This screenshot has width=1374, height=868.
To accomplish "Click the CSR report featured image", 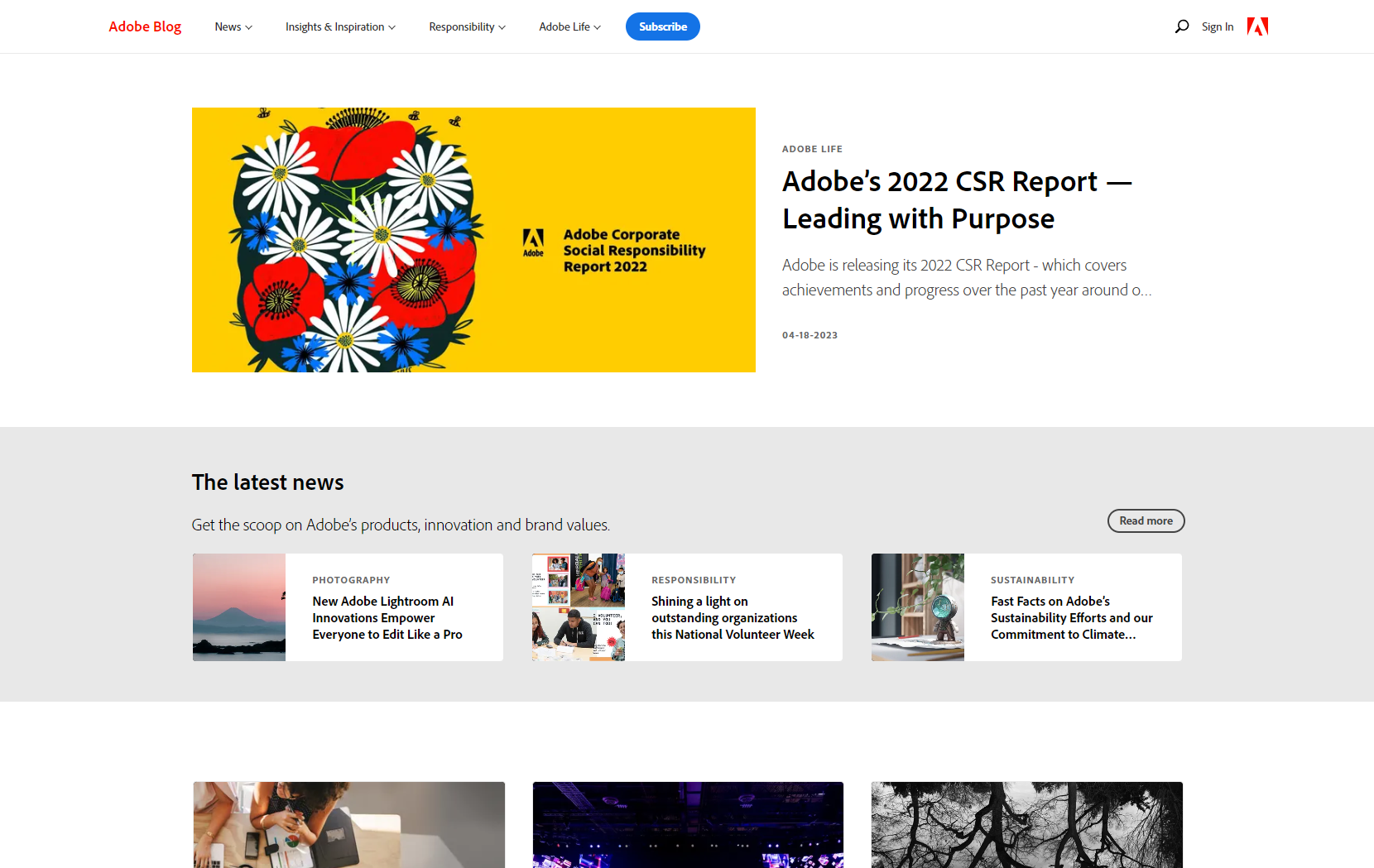I will pyautogui.click(x=473, y=239).
